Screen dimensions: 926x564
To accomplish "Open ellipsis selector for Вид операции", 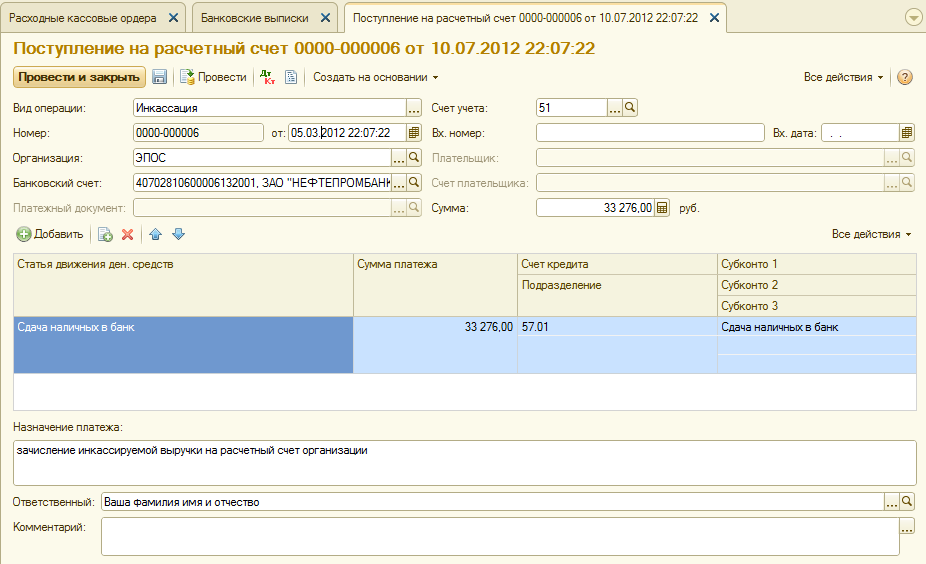I will coord(414,108).
